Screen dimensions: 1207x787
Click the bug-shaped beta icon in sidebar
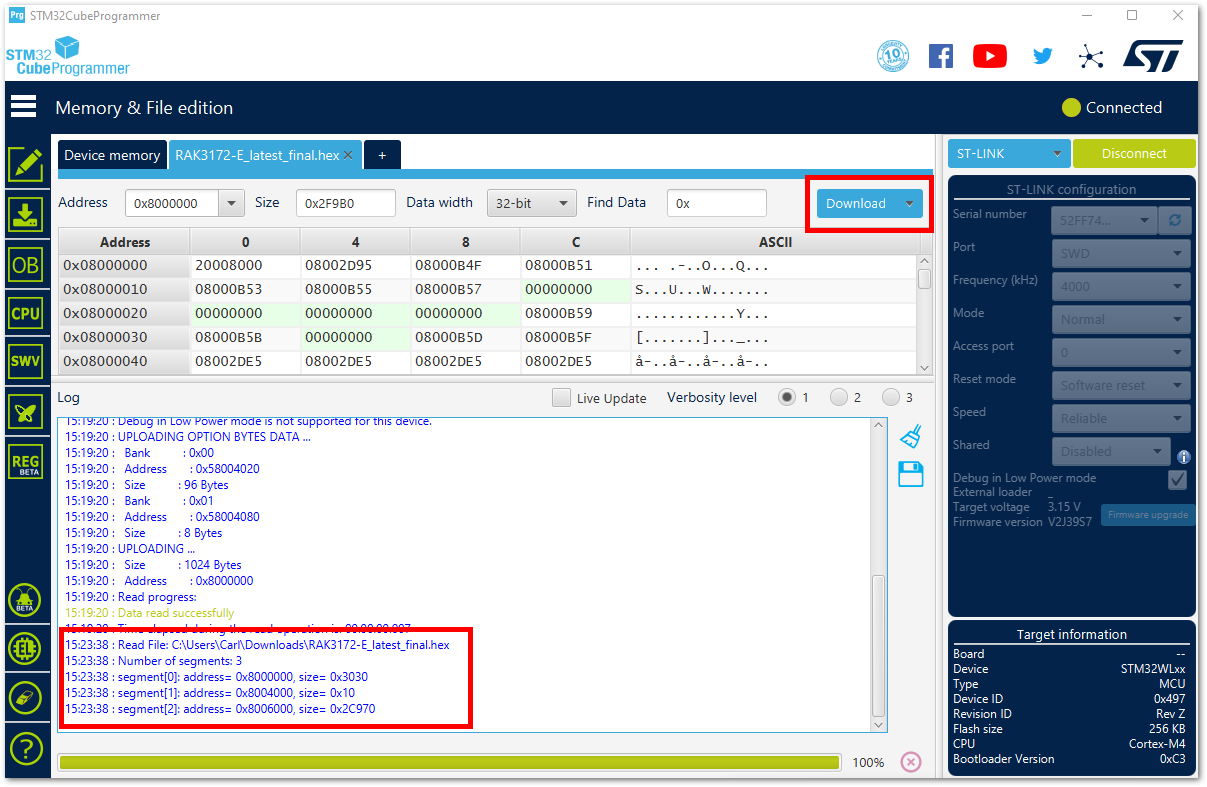click(25, 600)
